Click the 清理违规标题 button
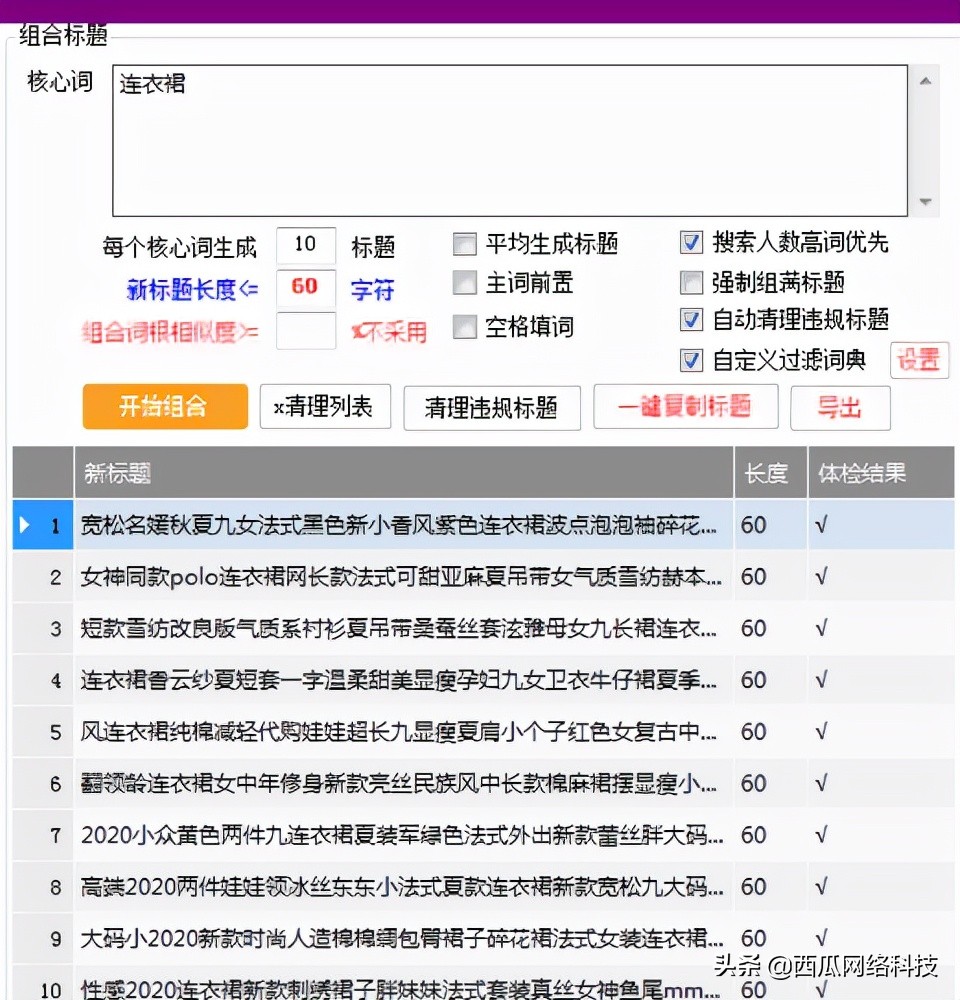The width and height of the screenshot is (960, 1000). pos(492,408)
